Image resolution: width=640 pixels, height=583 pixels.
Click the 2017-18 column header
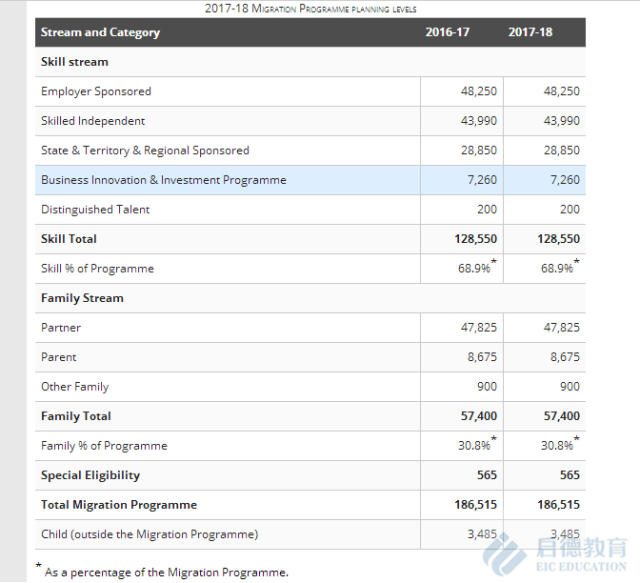(x=530, y=32)
